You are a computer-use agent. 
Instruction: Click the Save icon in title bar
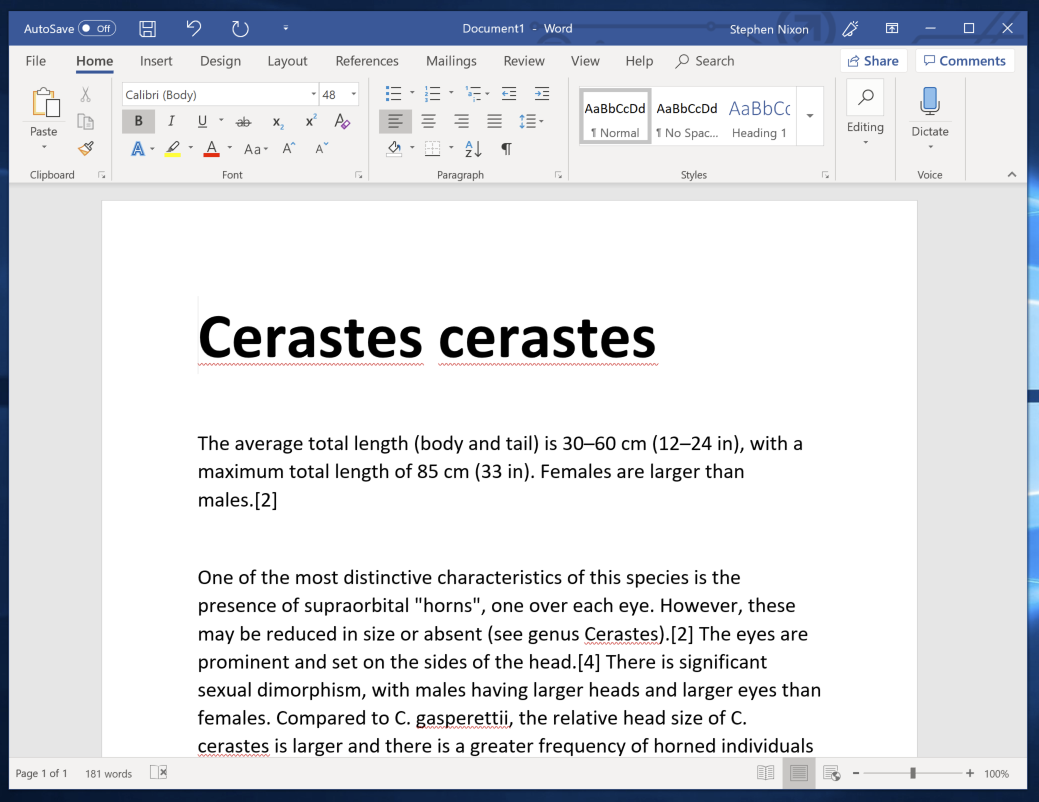point(147,29)
